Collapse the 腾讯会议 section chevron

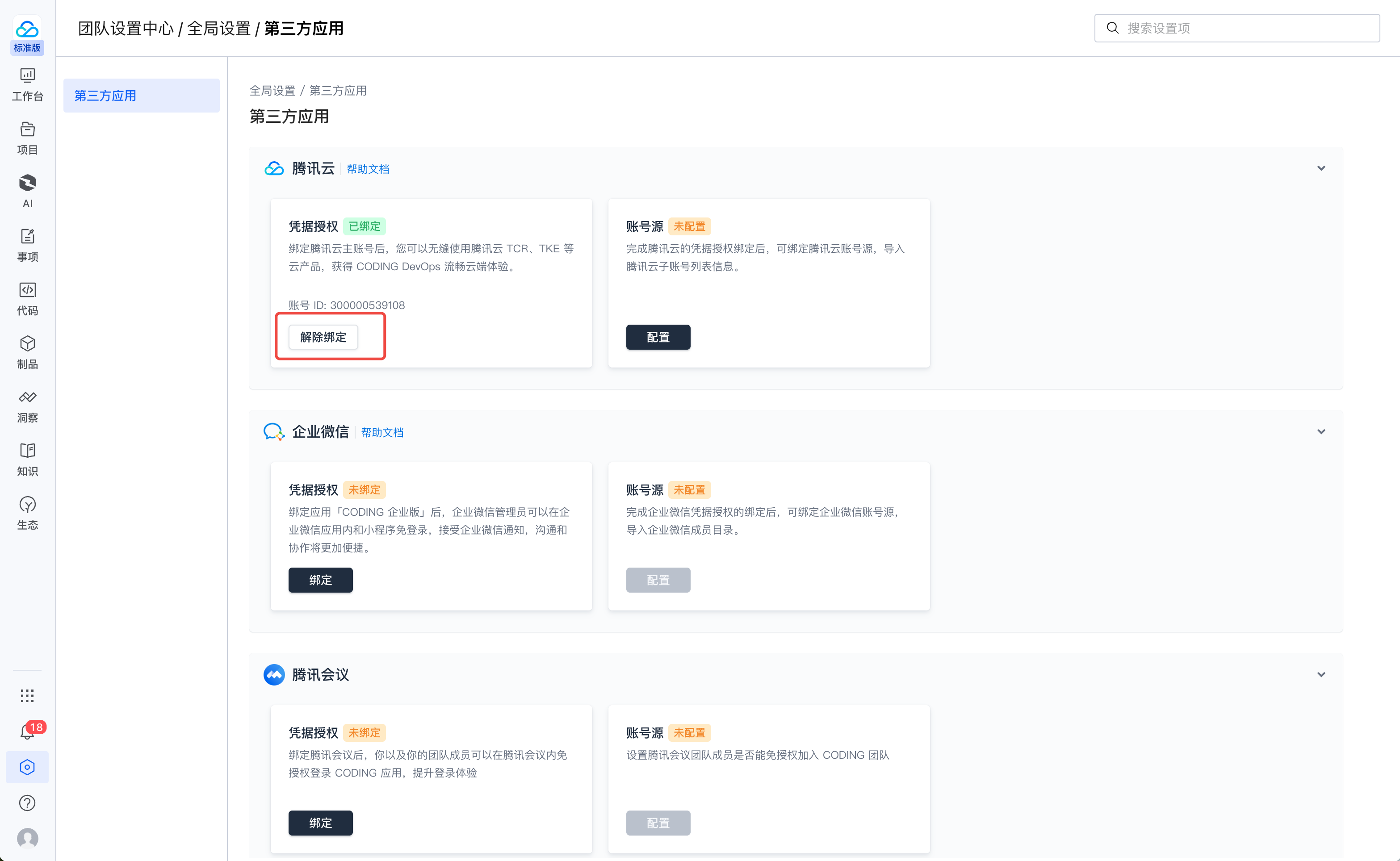pyautogui.click(x=1321, y=675)
